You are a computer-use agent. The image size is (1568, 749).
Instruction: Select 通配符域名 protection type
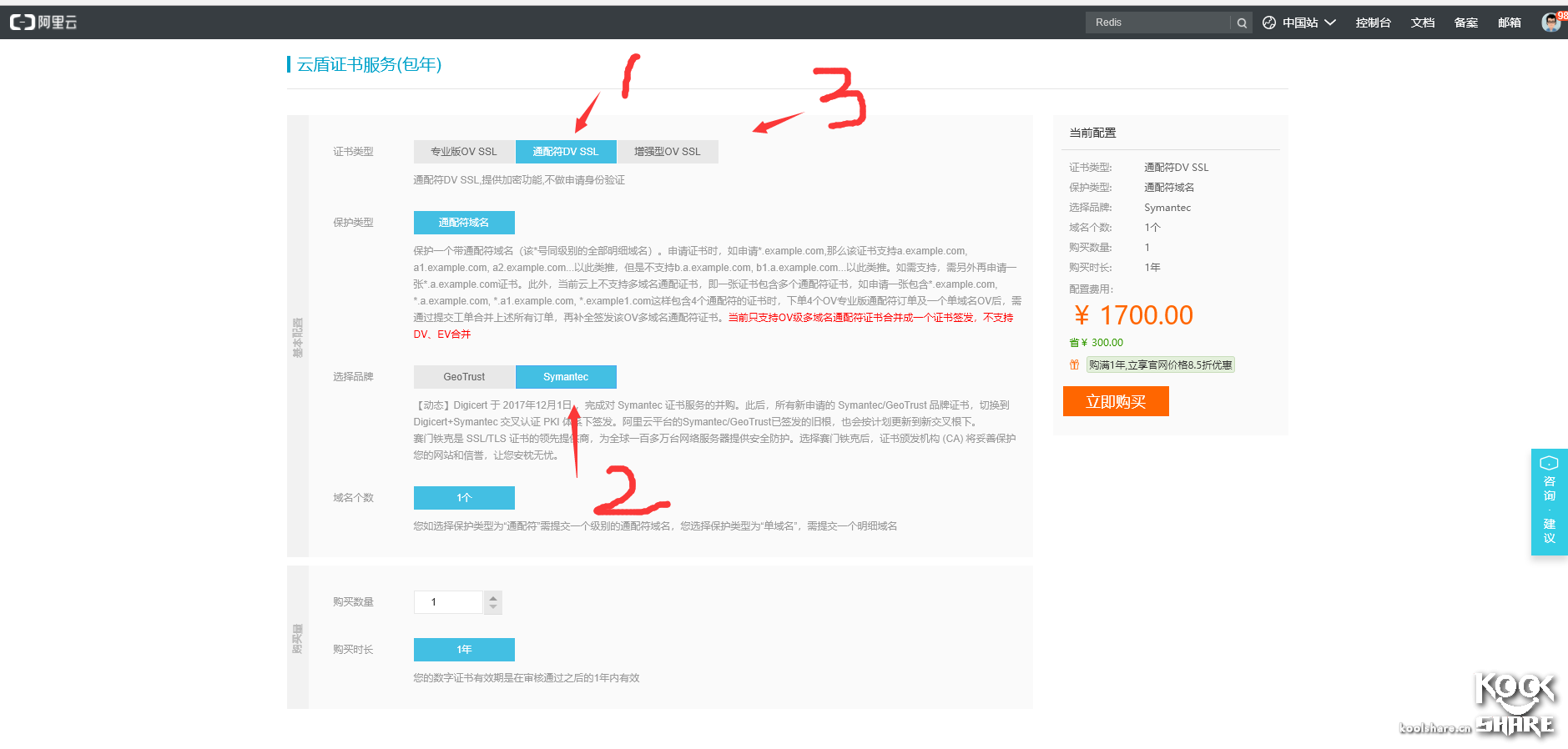pyautogui.click(x=464, y=223)
